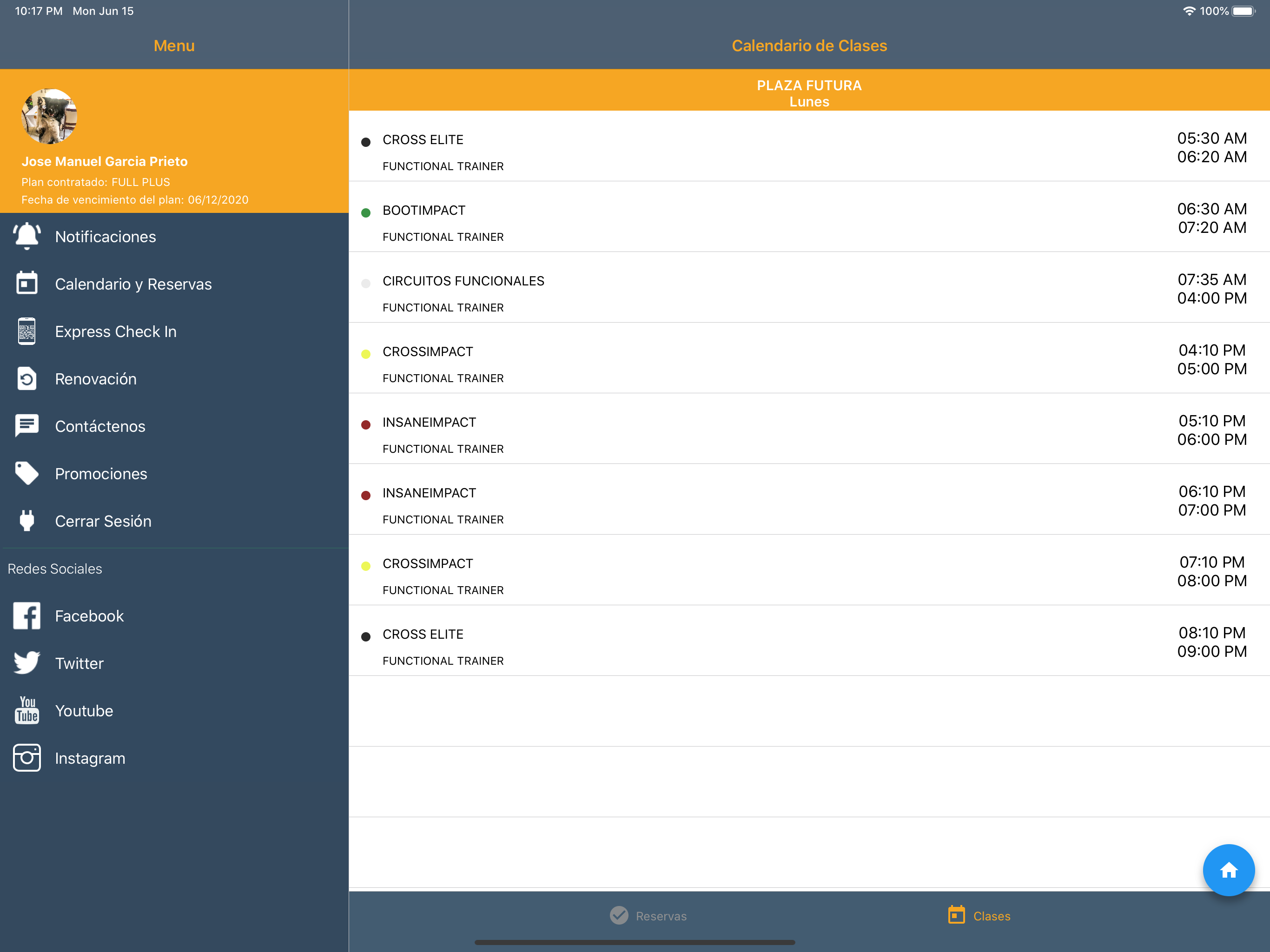The height and width of the screenshot is (952, 1270).
Task: Open the Twitter link
Action: coord(174,663)
